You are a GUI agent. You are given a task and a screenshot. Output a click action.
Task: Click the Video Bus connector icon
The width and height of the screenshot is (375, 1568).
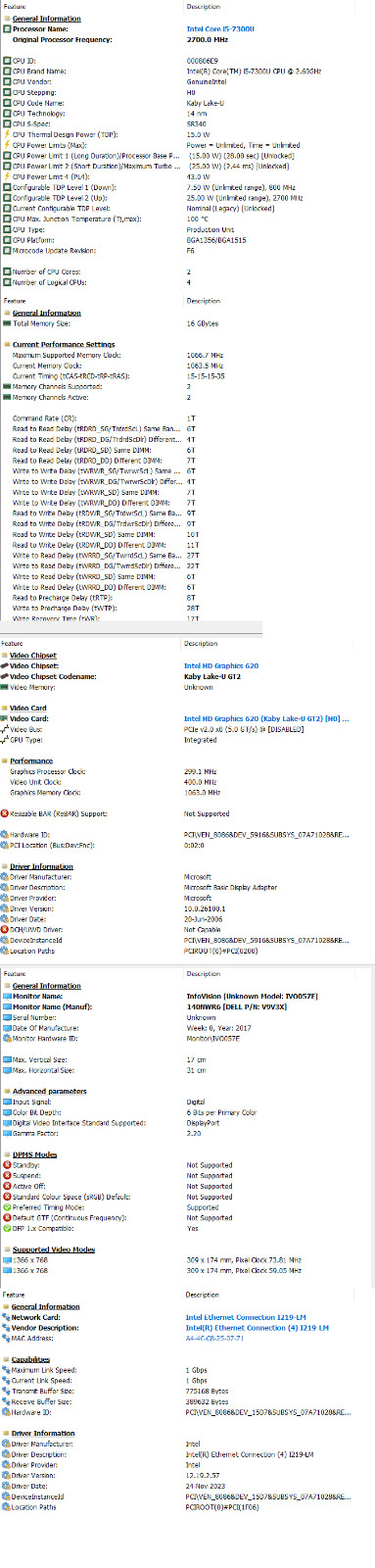(x=5, y=729)
